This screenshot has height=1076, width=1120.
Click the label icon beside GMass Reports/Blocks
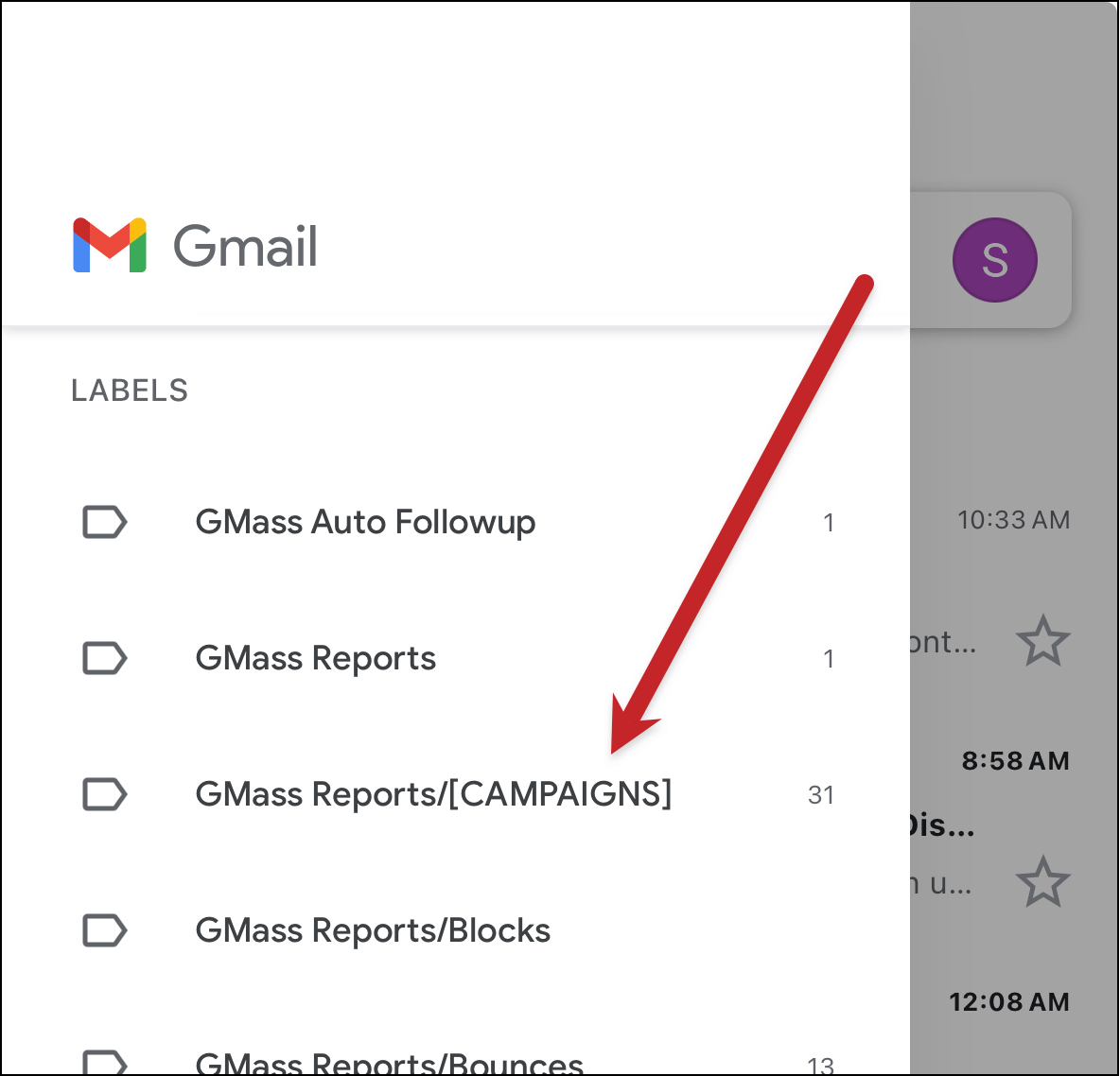104,930
